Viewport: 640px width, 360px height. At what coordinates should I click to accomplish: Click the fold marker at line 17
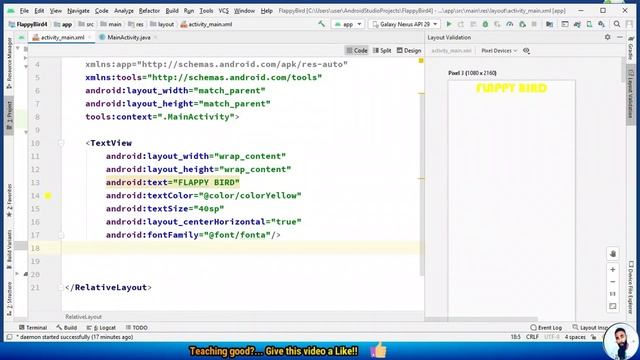pos(61,235)
